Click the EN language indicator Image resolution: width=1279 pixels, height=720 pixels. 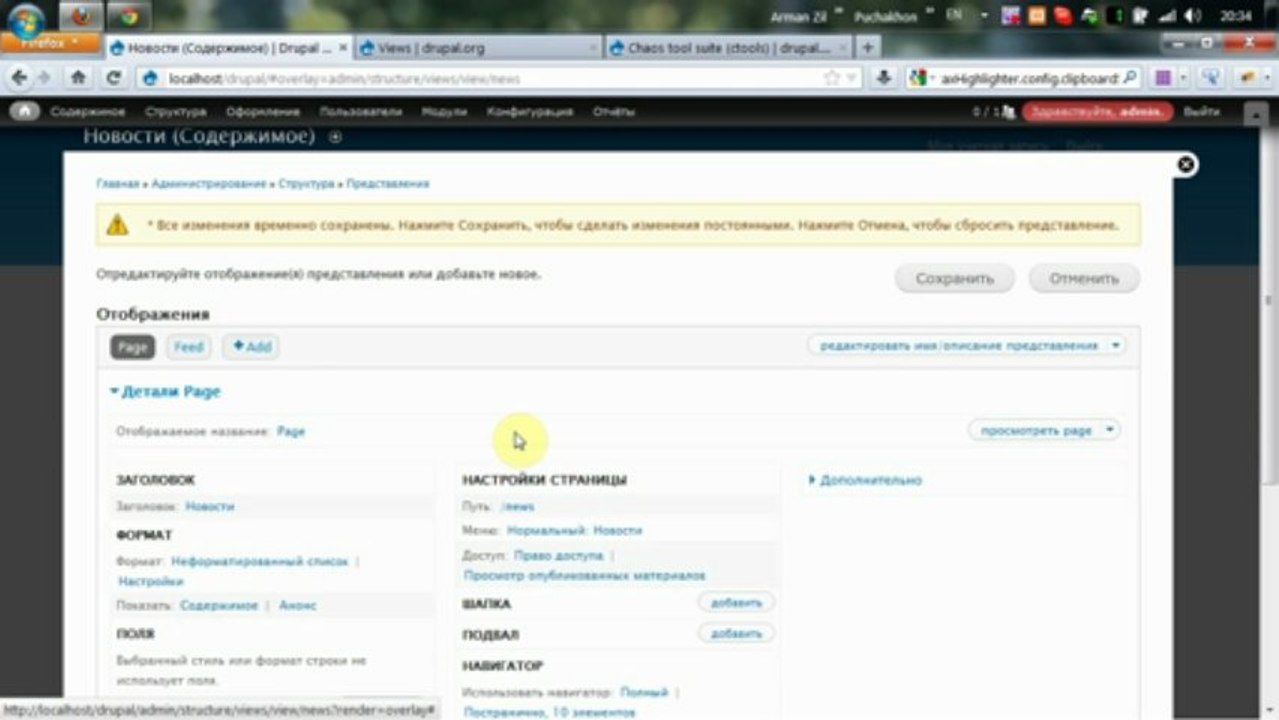point(954,16)
